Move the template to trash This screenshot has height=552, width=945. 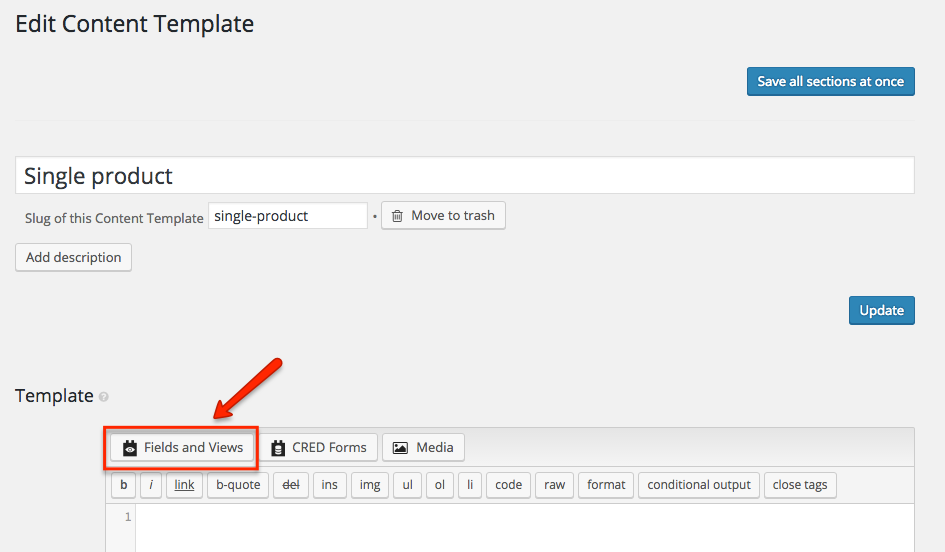(443, 215)
